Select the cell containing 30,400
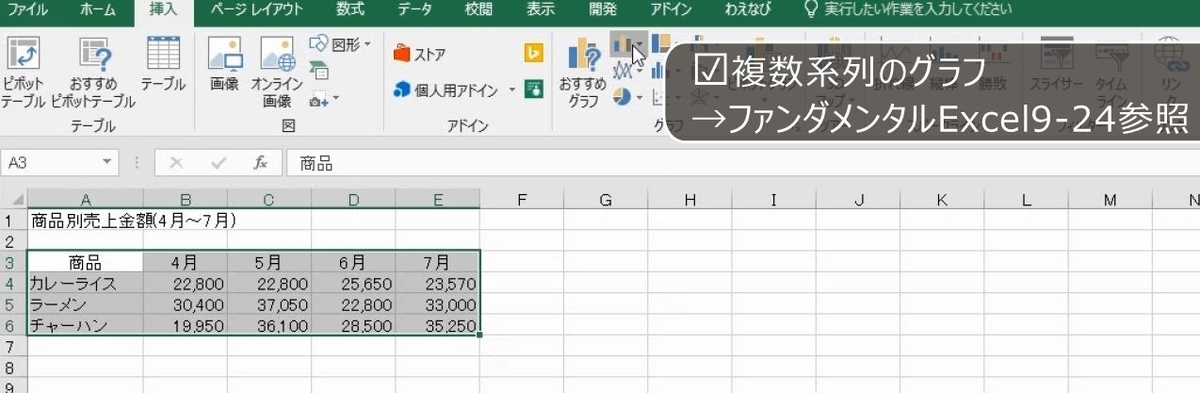 [185, 305]
